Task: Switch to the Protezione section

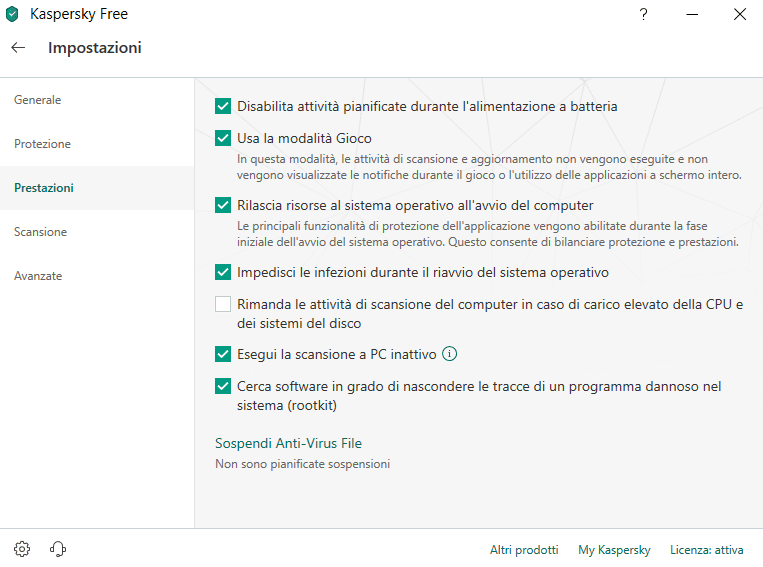Action: point(43,144)
